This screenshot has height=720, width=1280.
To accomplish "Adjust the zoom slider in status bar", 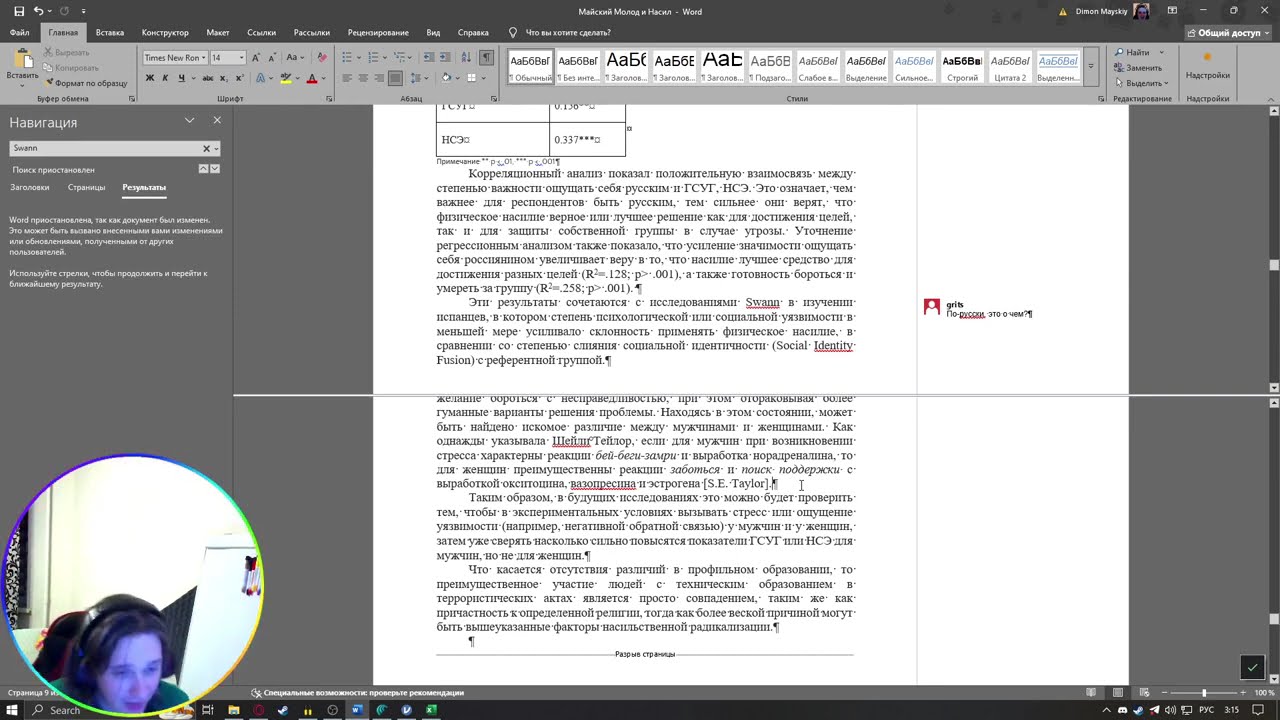I will [x=1204, y=693].
